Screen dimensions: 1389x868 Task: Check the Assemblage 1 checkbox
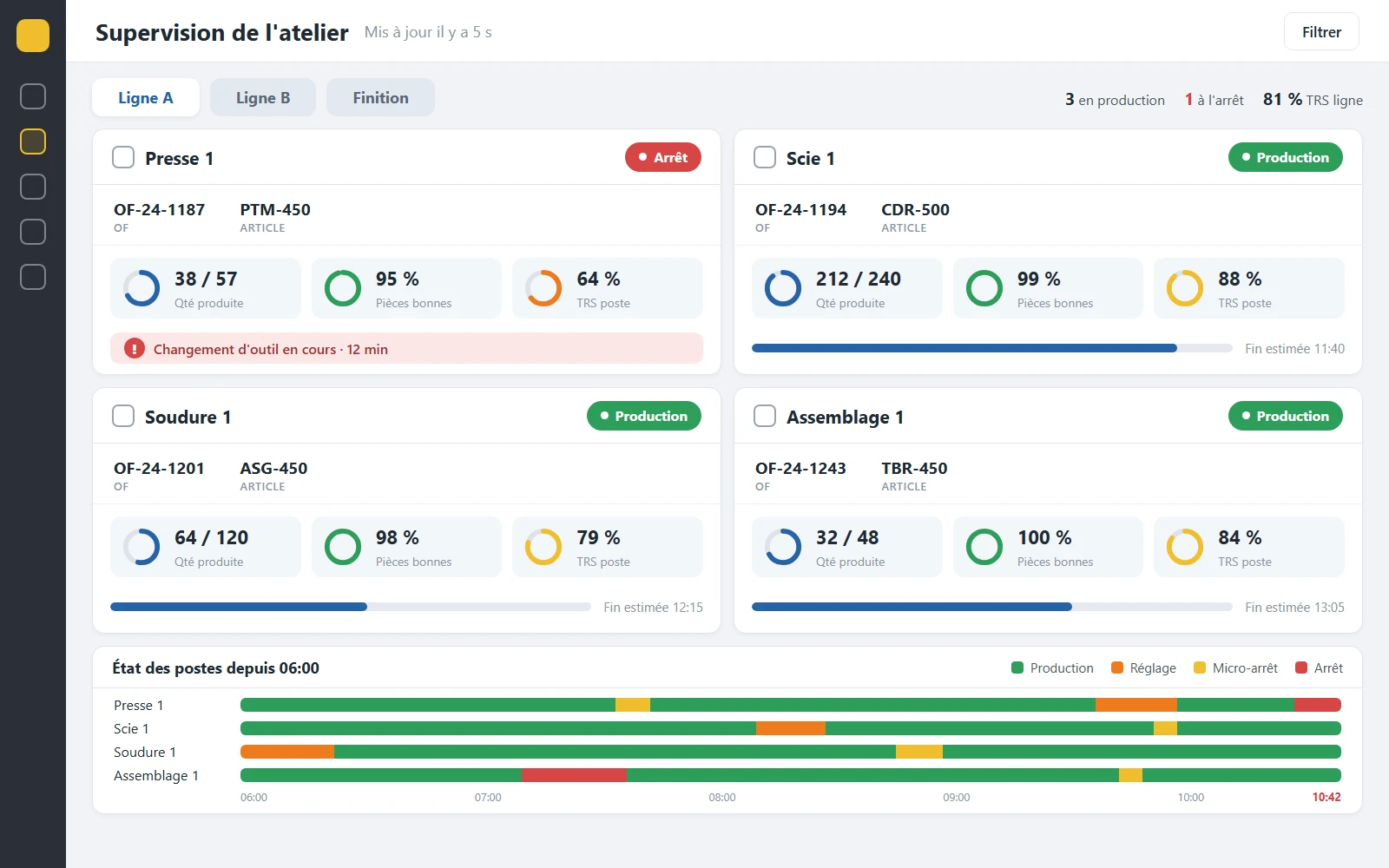(765, 416)
